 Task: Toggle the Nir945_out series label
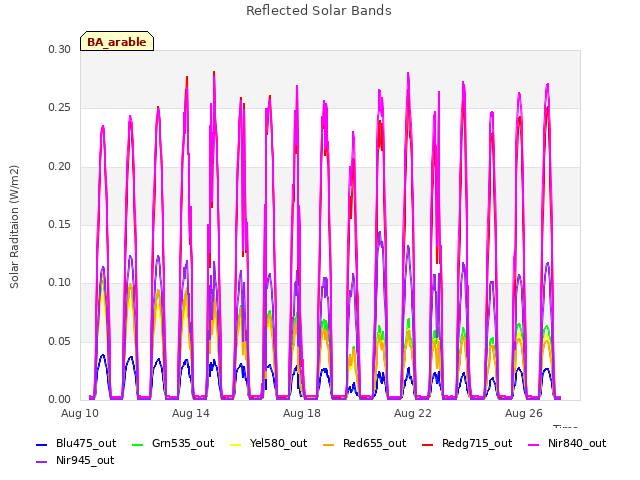(85, 460)
